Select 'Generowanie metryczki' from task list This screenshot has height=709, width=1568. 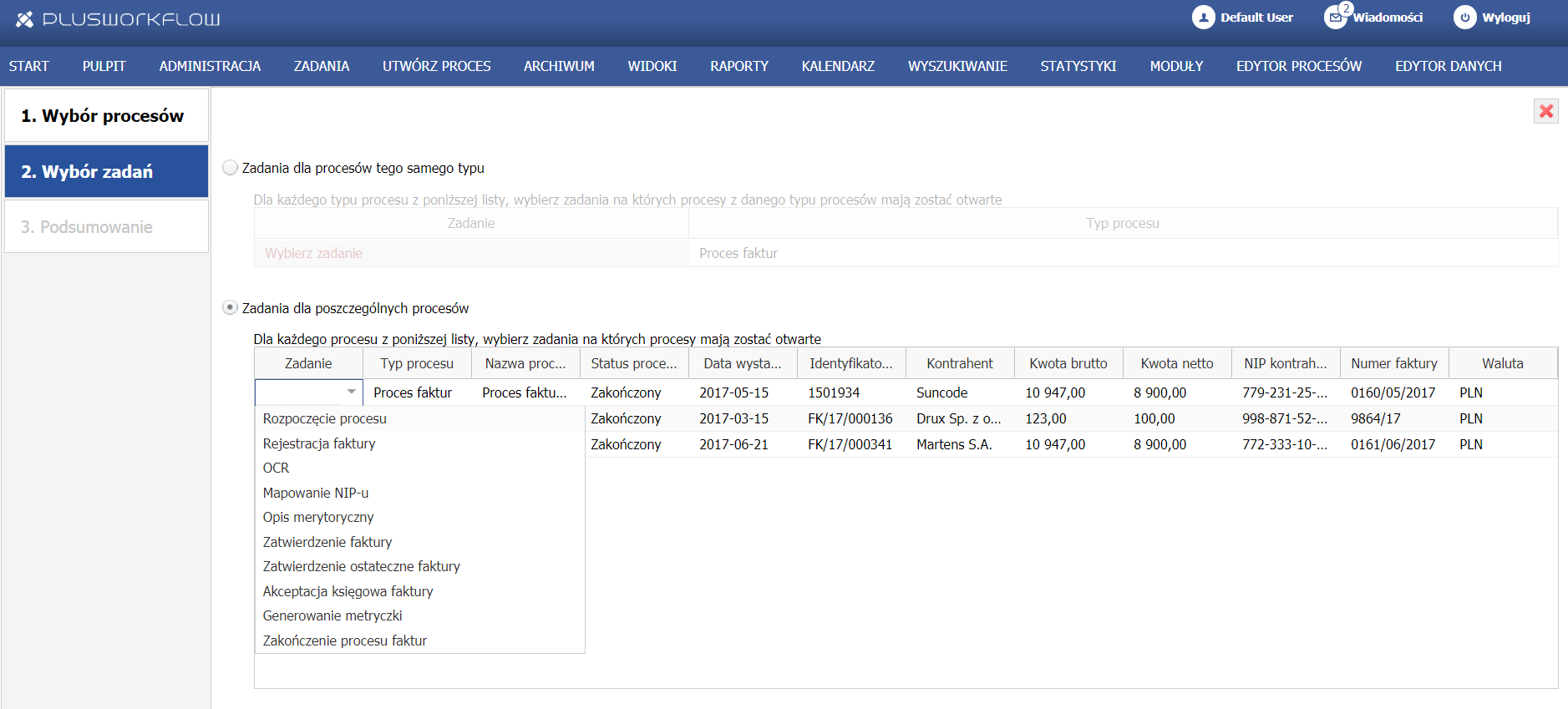pos(332,615)
